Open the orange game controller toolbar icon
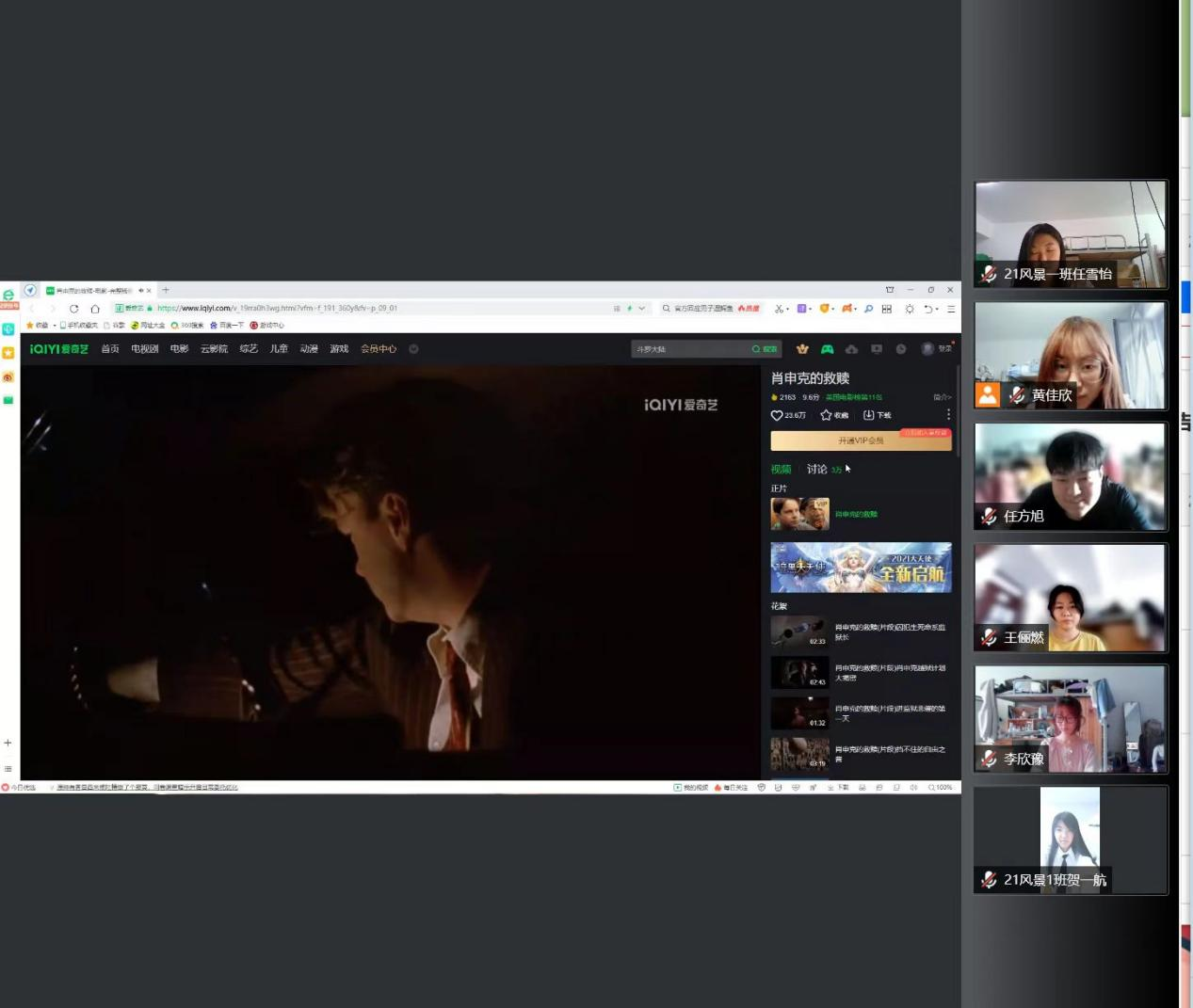 point(846,309)
